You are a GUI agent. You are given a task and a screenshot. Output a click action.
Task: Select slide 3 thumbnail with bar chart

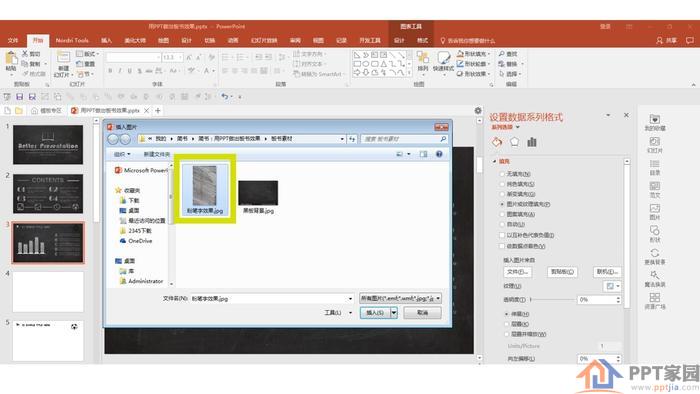click(48, 243)
